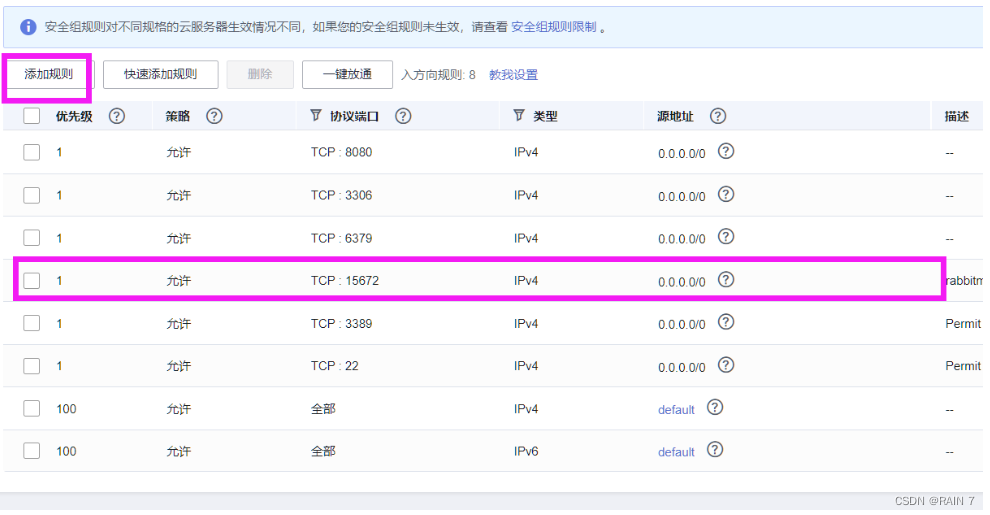Click the TCP : 22 port cell
Viewport: 990px width, 515px height.
pos(334,366)
